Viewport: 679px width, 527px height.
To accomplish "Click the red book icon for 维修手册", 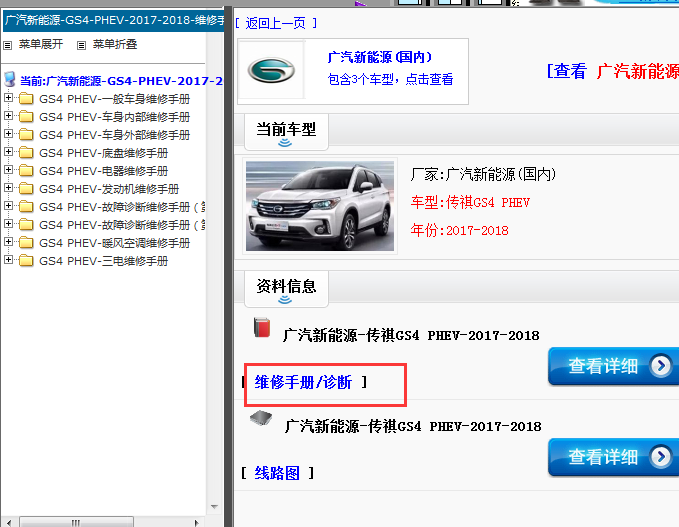I will (x=262, y=327).
